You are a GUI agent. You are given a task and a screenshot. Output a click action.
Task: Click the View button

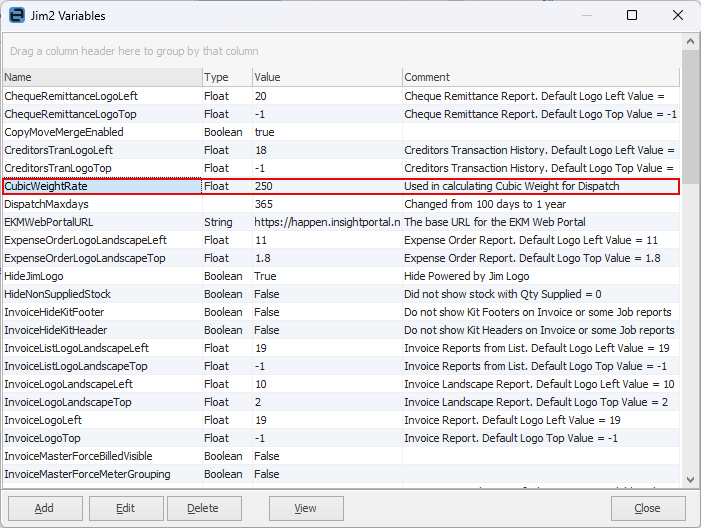tap(306, 508)
